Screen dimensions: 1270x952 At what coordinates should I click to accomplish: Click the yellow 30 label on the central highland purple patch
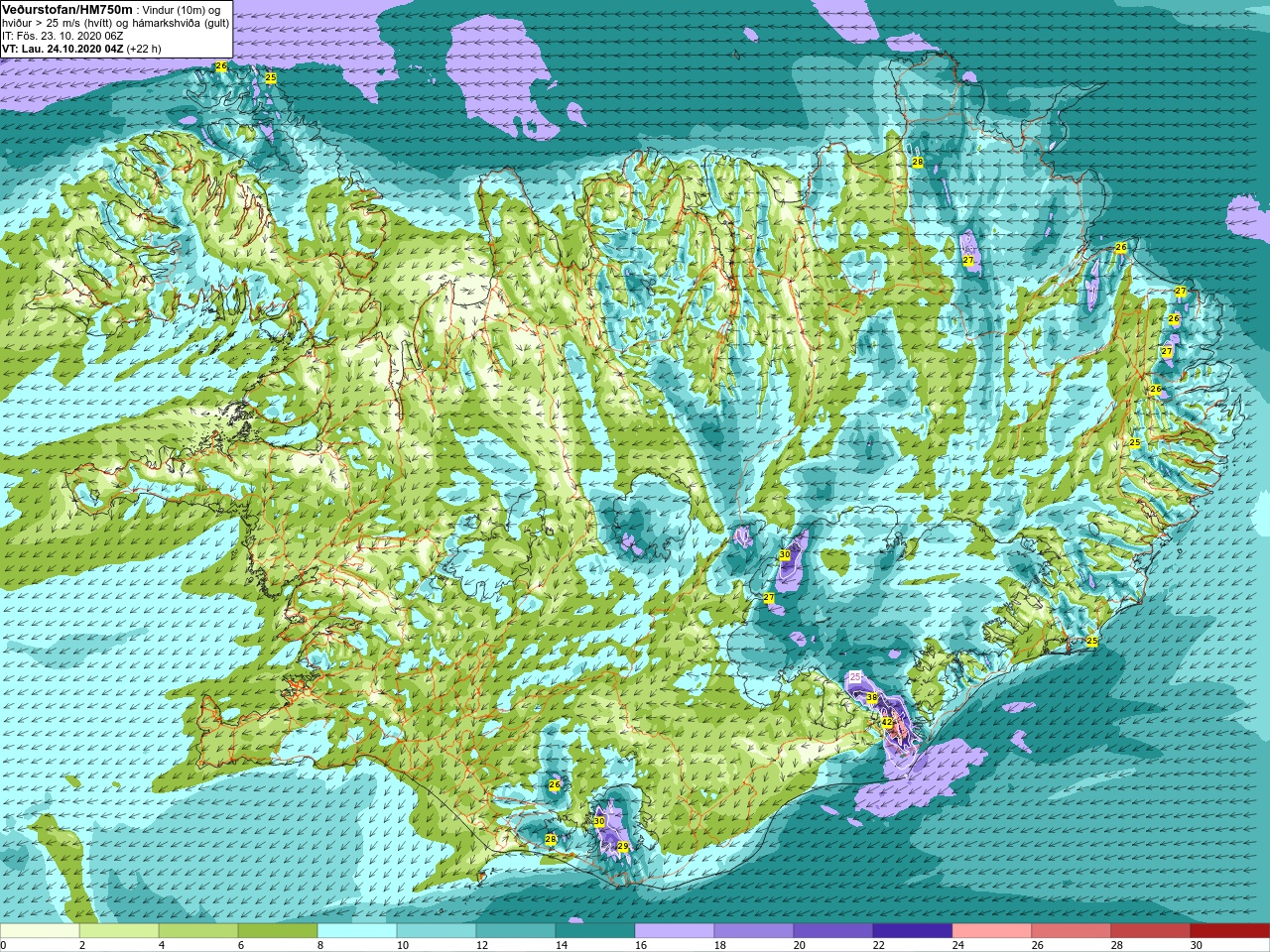point(785,555)
